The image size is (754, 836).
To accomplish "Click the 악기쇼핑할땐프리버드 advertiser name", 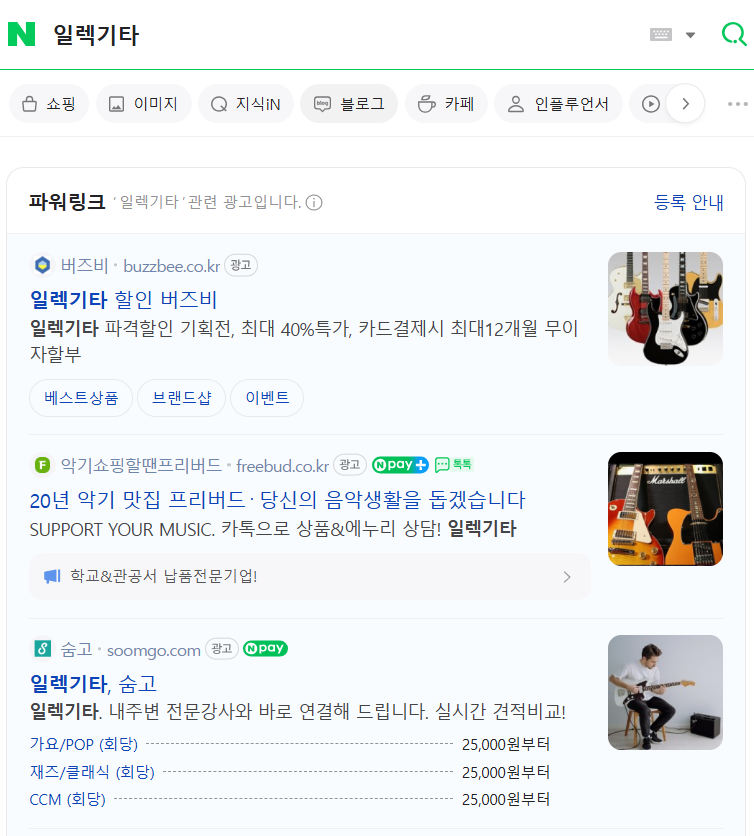I will (x=141, y=465).
